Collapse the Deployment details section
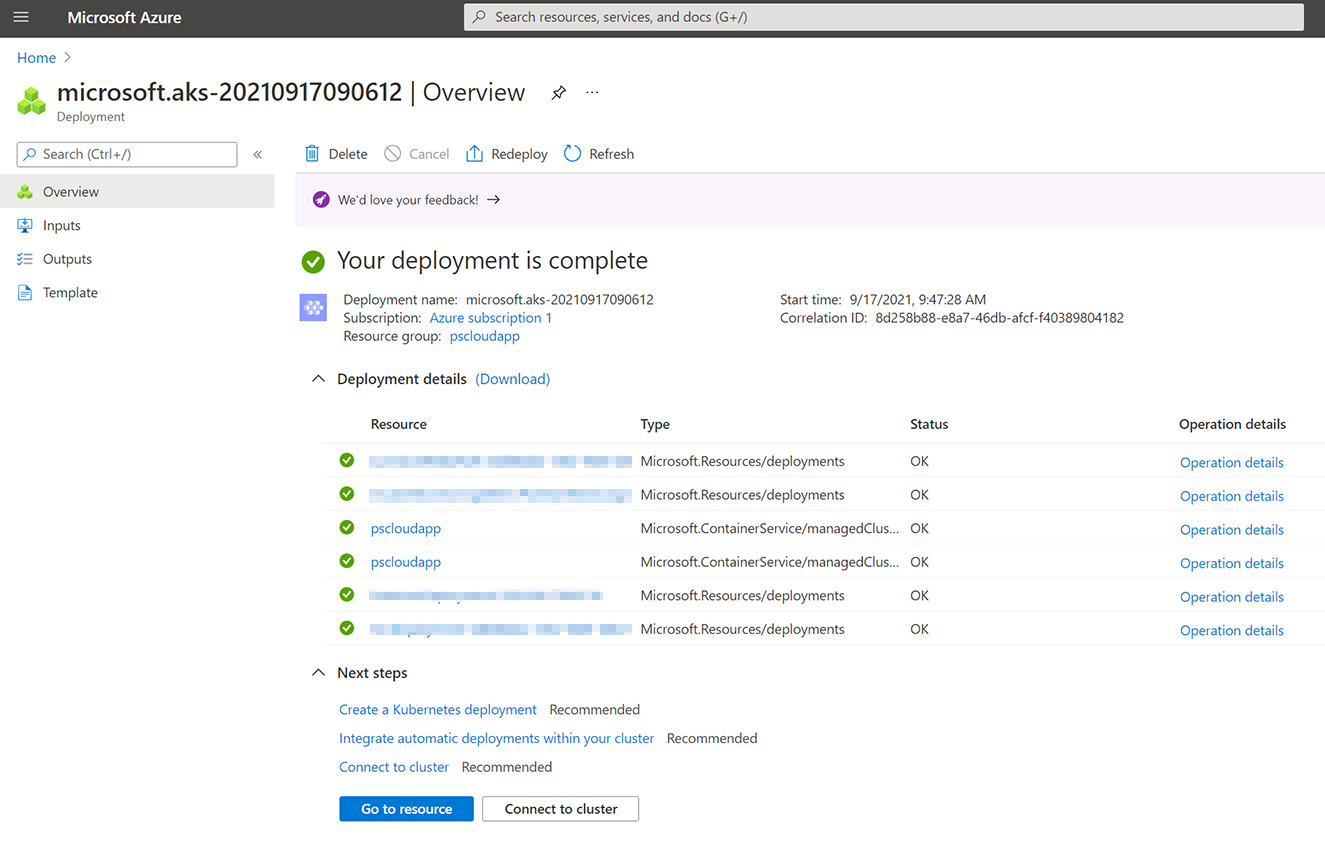 [318, 379]
